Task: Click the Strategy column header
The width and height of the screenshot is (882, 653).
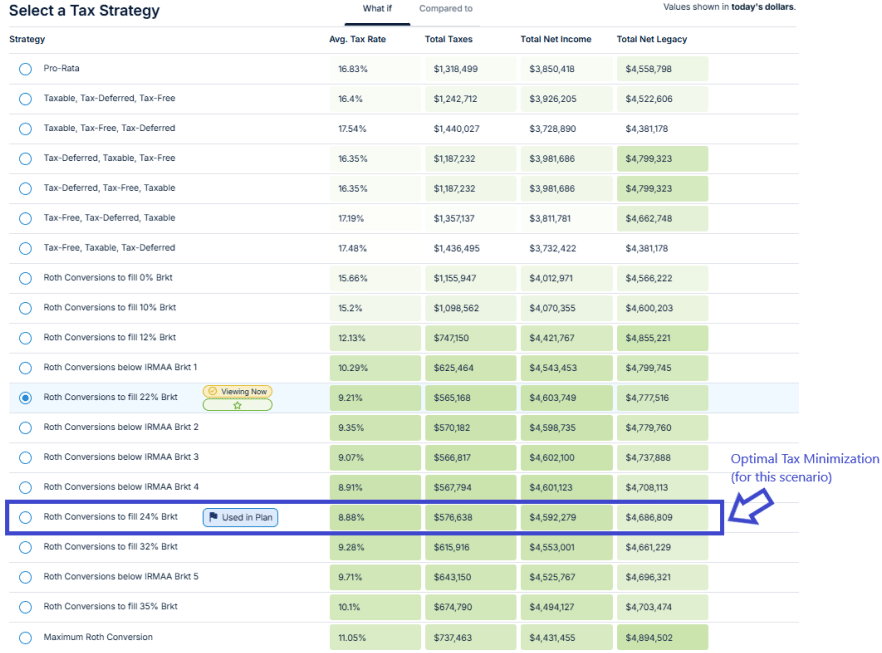Action: [27, 39]
